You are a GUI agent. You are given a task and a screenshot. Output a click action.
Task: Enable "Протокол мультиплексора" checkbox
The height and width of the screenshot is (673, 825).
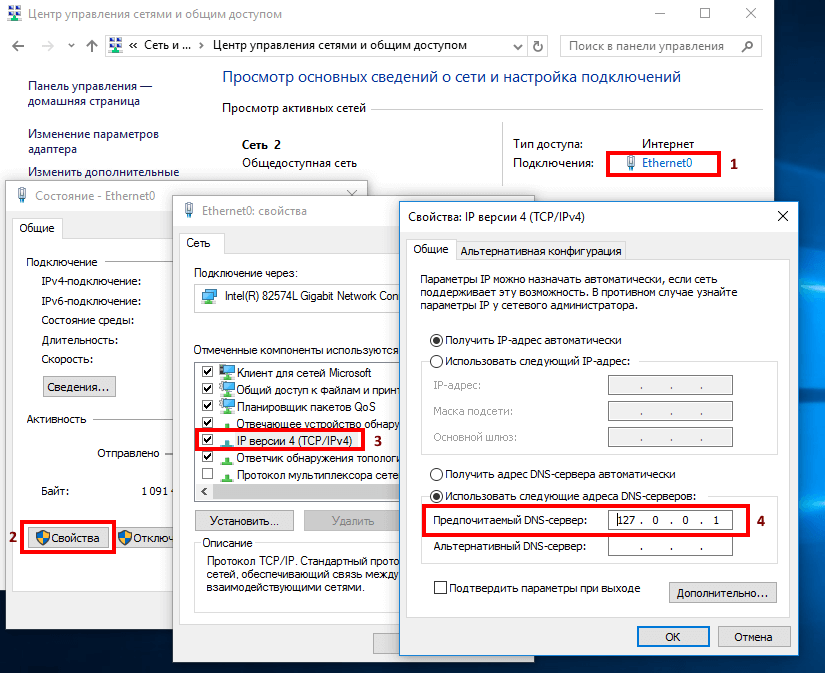tap(207, 474)
